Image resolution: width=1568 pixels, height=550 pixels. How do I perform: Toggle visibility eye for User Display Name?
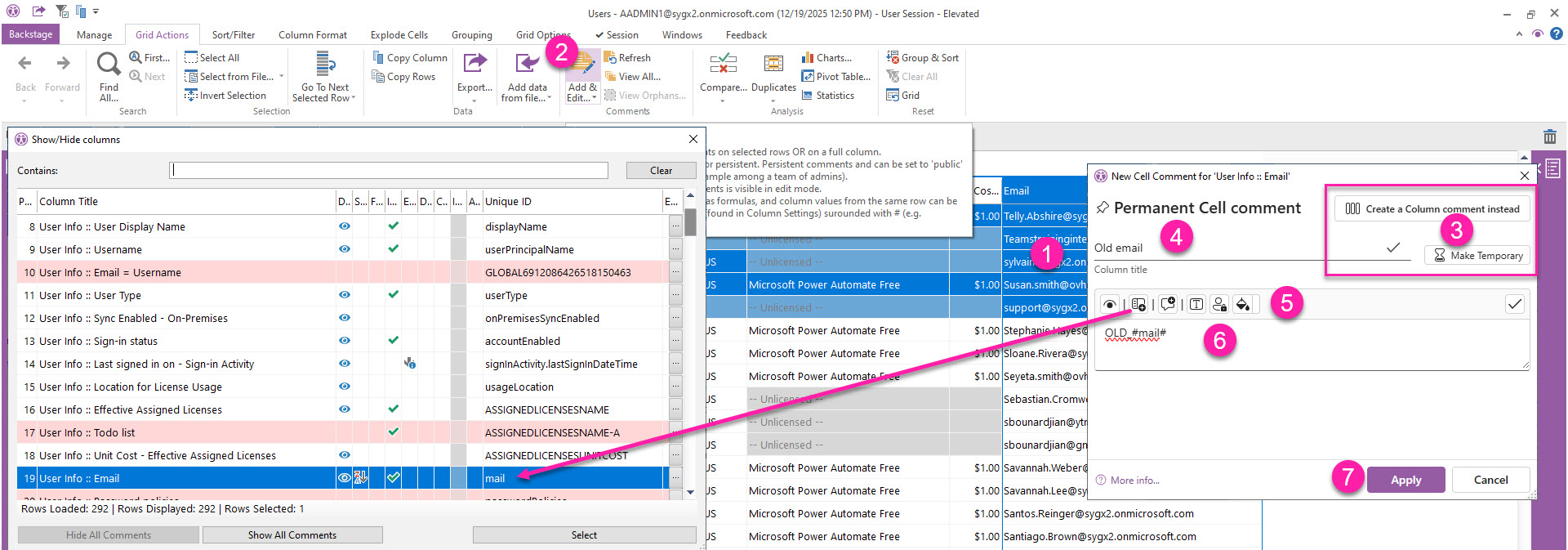[345, 226]
